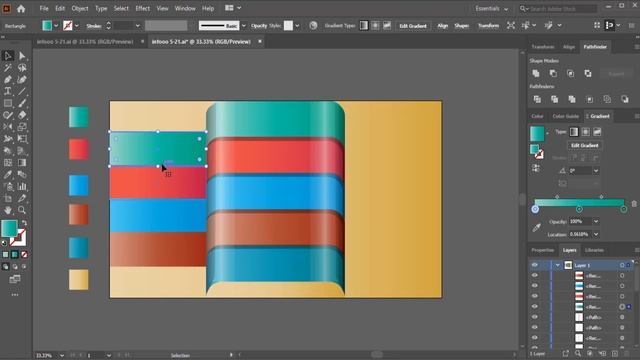Open the Object menu
Screen dimensions: 640x360
click(x=80, y=8)
